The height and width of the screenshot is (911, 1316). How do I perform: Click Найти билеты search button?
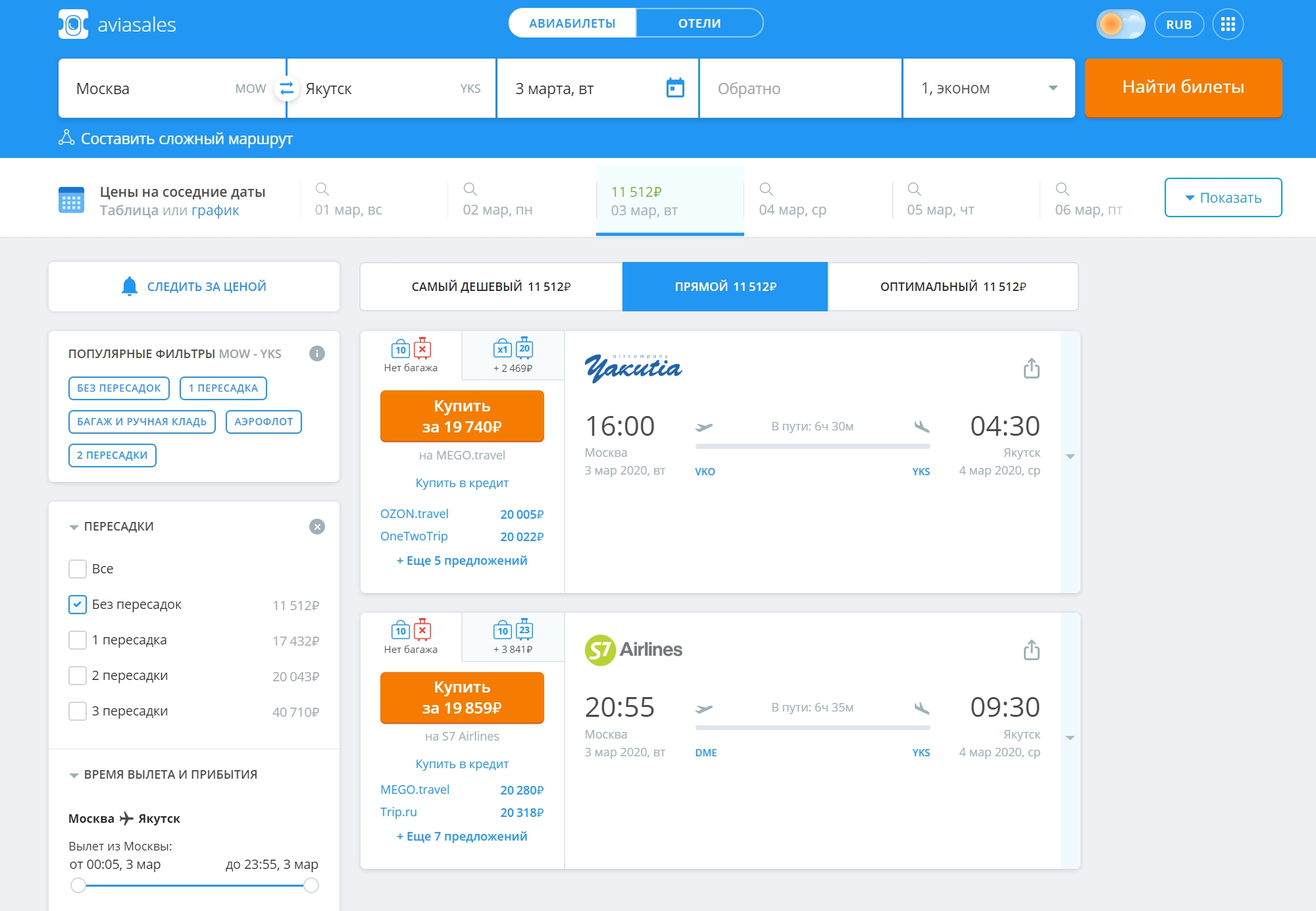pyautogui.click(x=1183, y=88)
